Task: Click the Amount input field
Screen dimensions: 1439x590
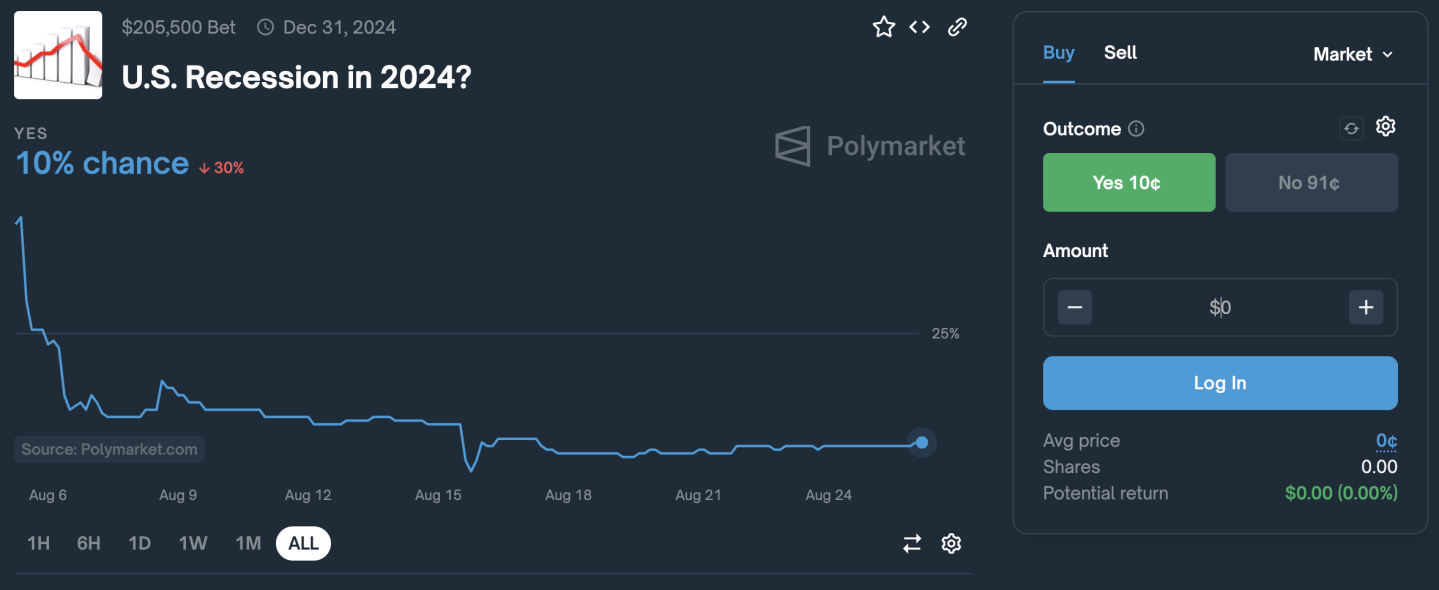Action: click(1220, 307)
